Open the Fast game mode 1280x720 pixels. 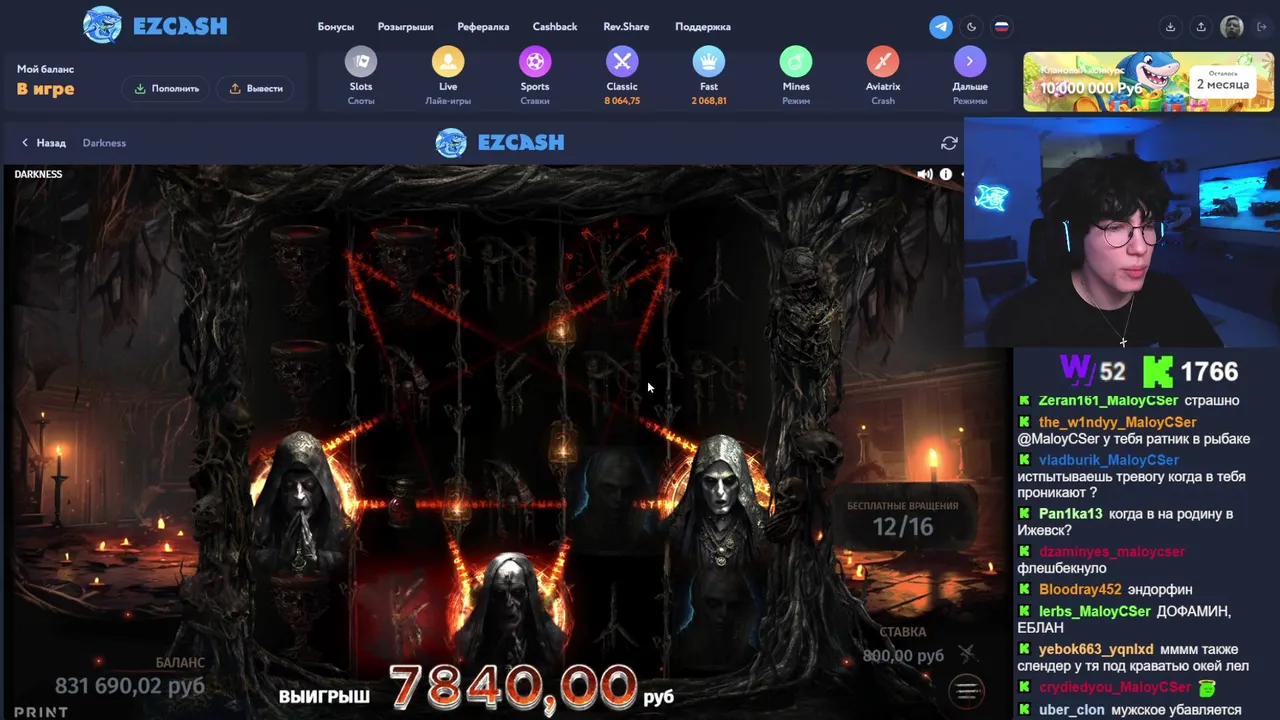point(709,62)
